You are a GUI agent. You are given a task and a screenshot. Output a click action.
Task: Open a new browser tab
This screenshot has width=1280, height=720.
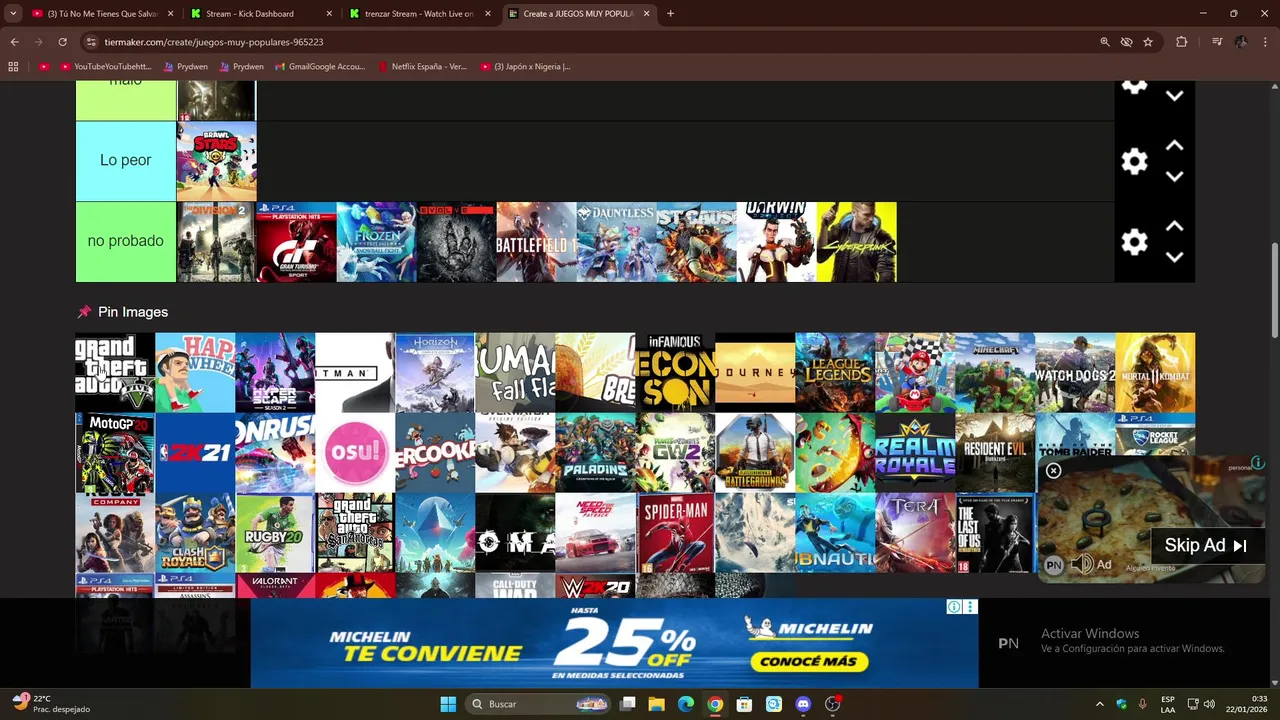[670, 14]
